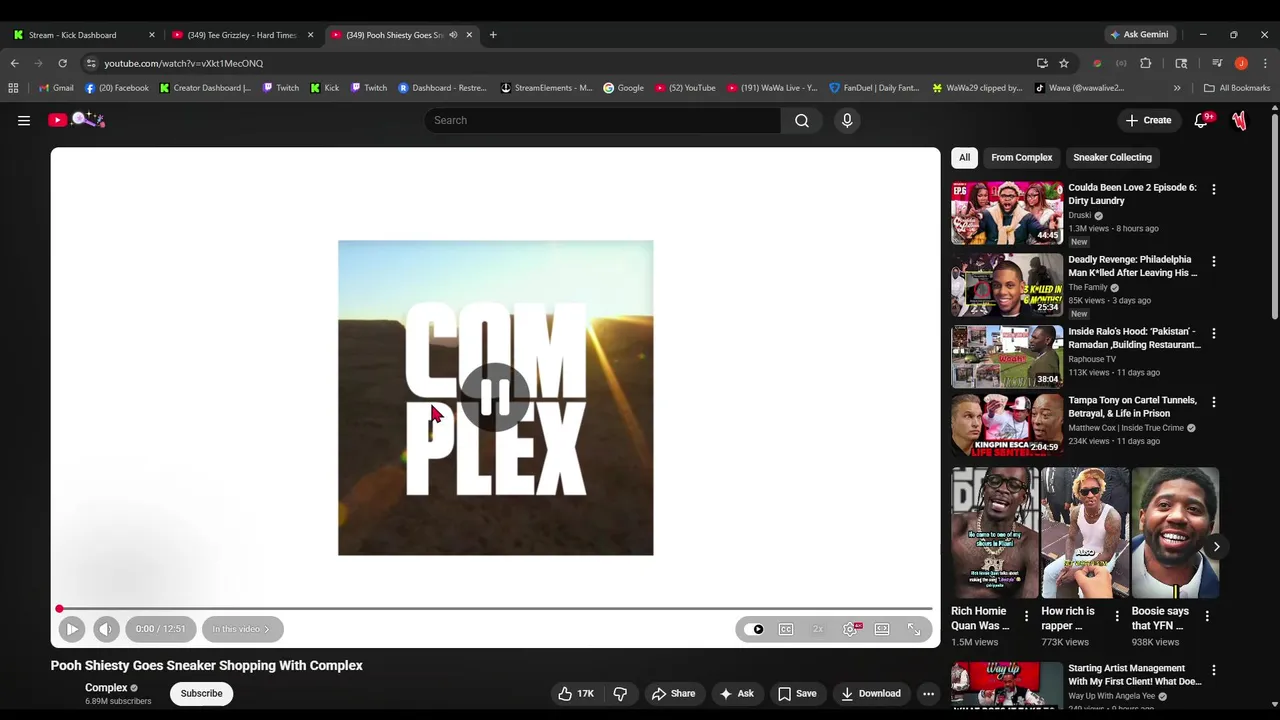Show next Shorts with arrow
The height and width of the screenshot is (720, 1280).
click(x=1216, y=546)
